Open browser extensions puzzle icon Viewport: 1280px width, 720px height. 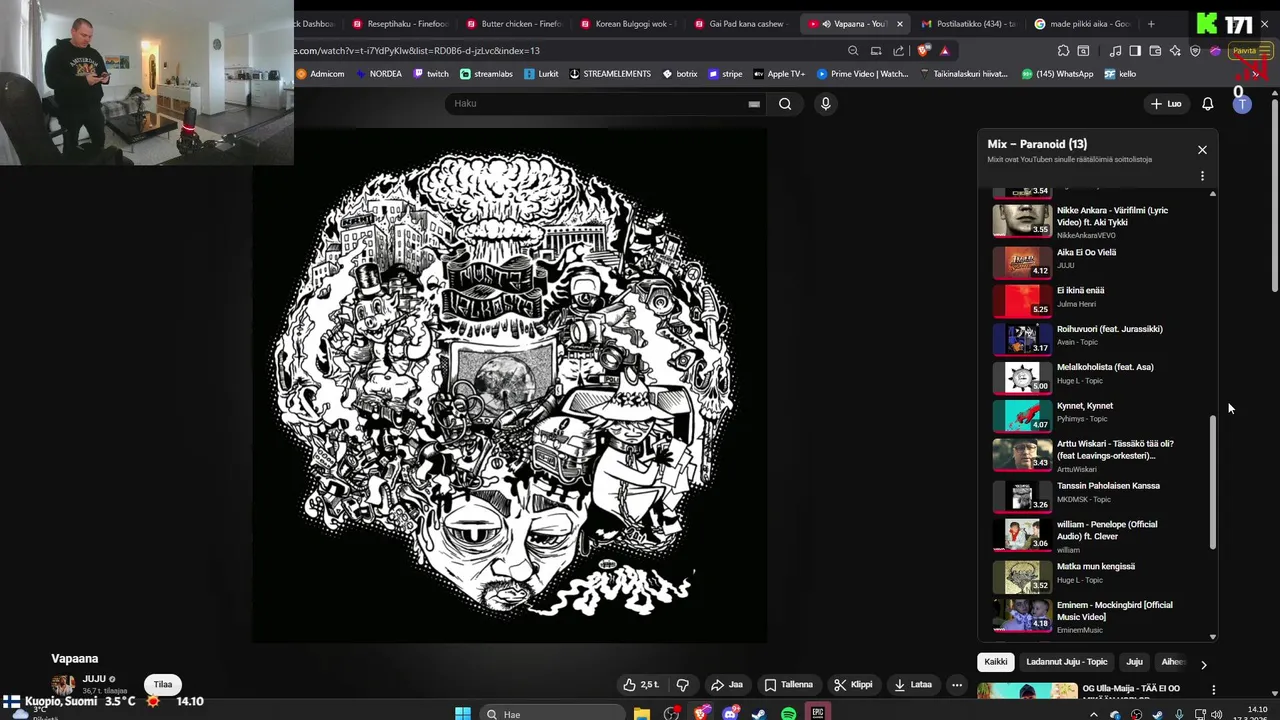(1063, 51)
